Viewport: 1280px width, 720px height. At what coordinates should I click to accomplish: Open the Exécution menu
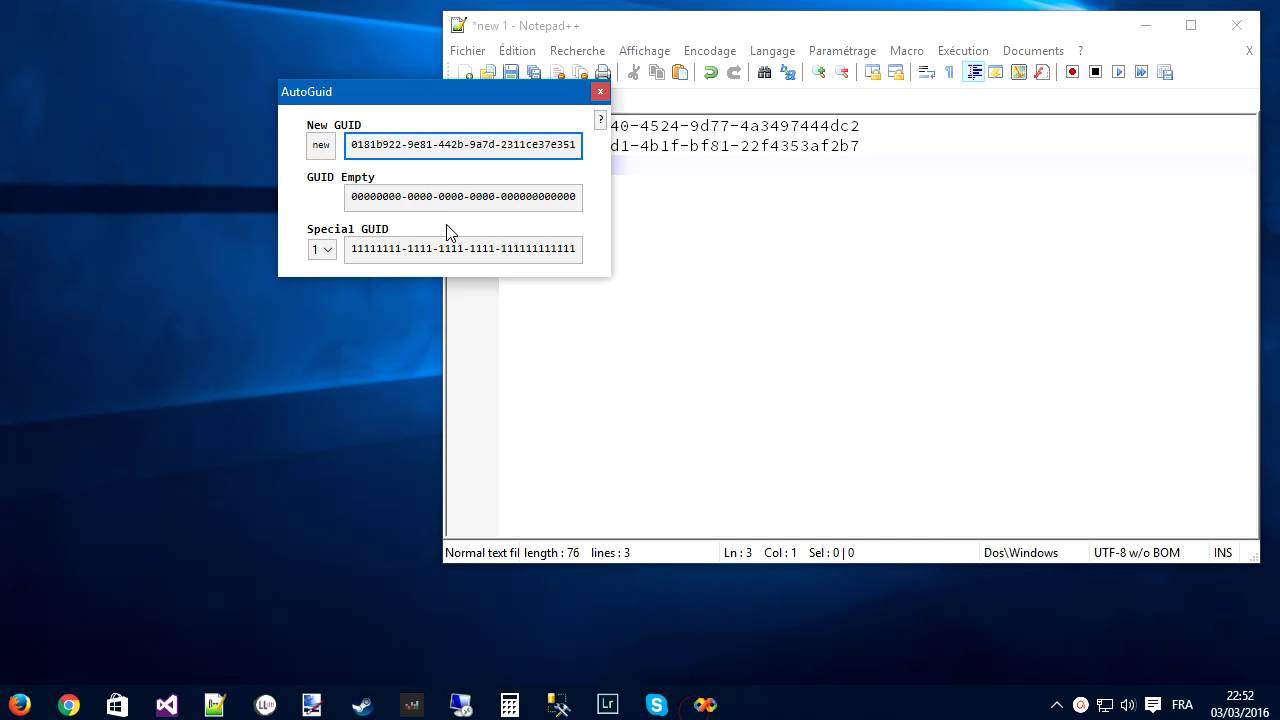963,51
